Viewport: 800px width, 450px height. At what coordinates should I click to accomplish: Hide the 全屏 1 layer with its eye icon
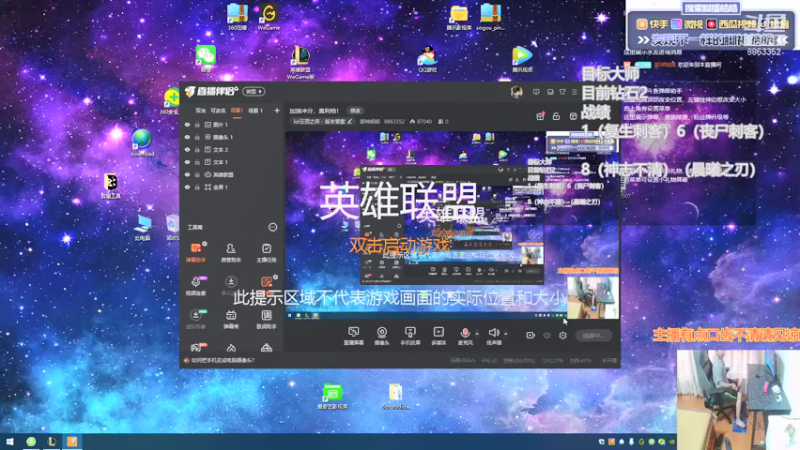(x=187, y=187)
